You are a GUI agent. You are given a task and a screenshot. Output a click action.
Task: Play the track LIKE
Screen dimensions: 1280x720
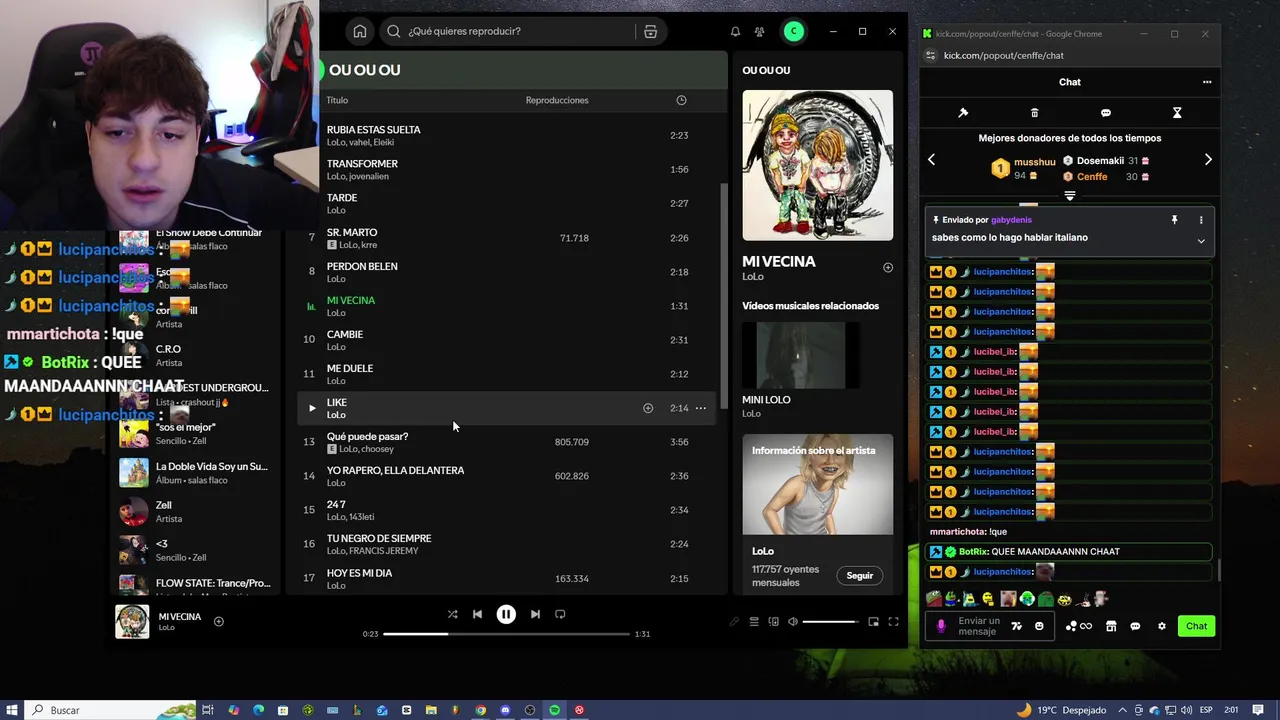[312, 408]
